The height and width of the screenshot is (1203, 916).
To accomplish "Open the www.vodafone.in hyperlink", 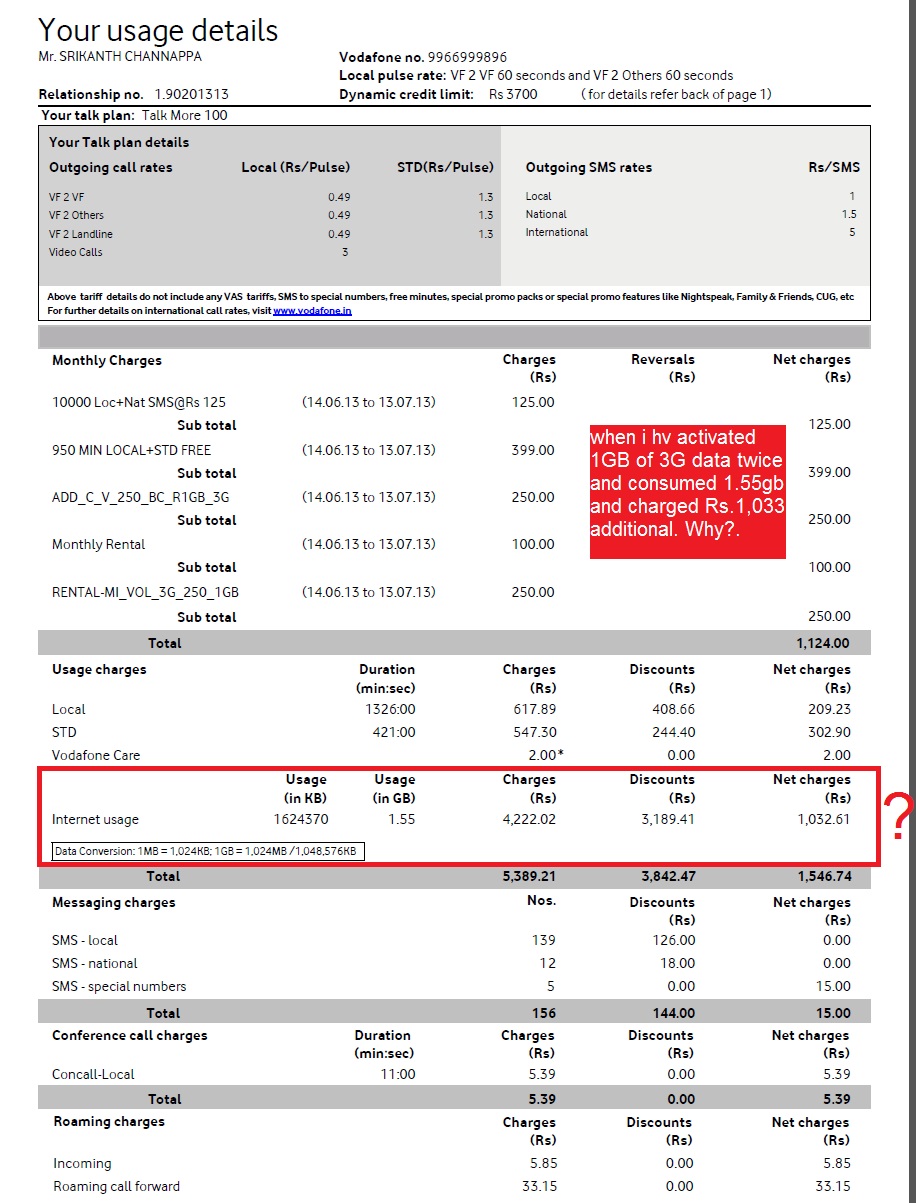I will click(311, 311).
